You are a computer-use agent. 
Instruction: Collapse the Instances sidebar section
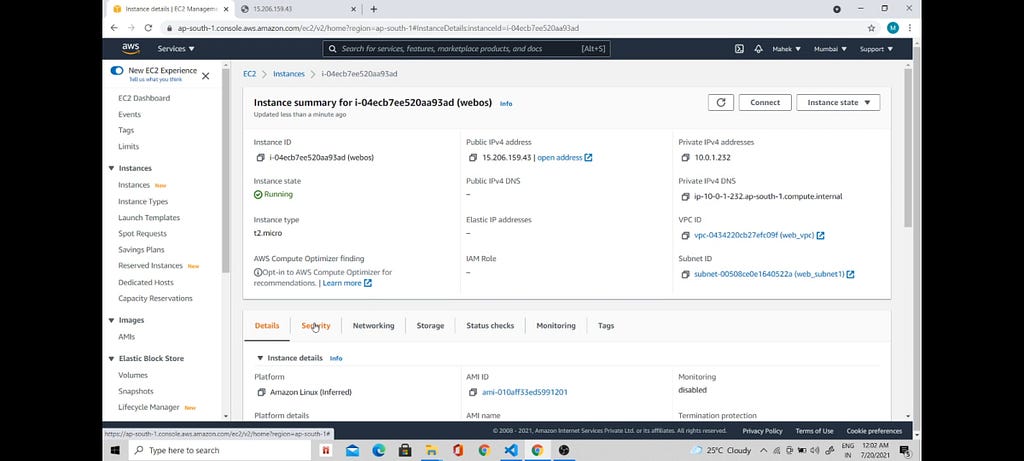pos(111,168)
